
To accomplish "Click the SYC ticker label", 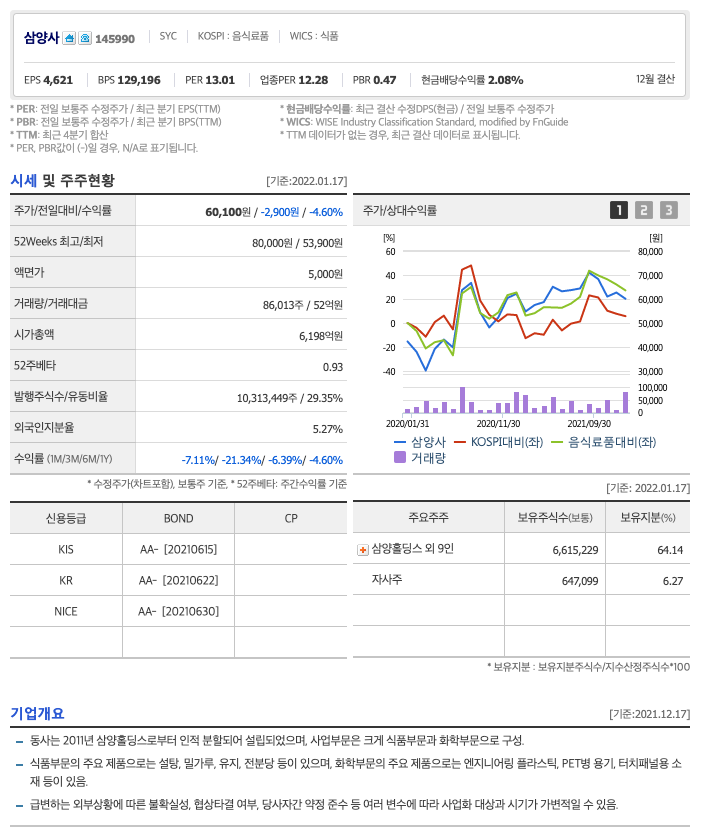I will click(168, 36).
